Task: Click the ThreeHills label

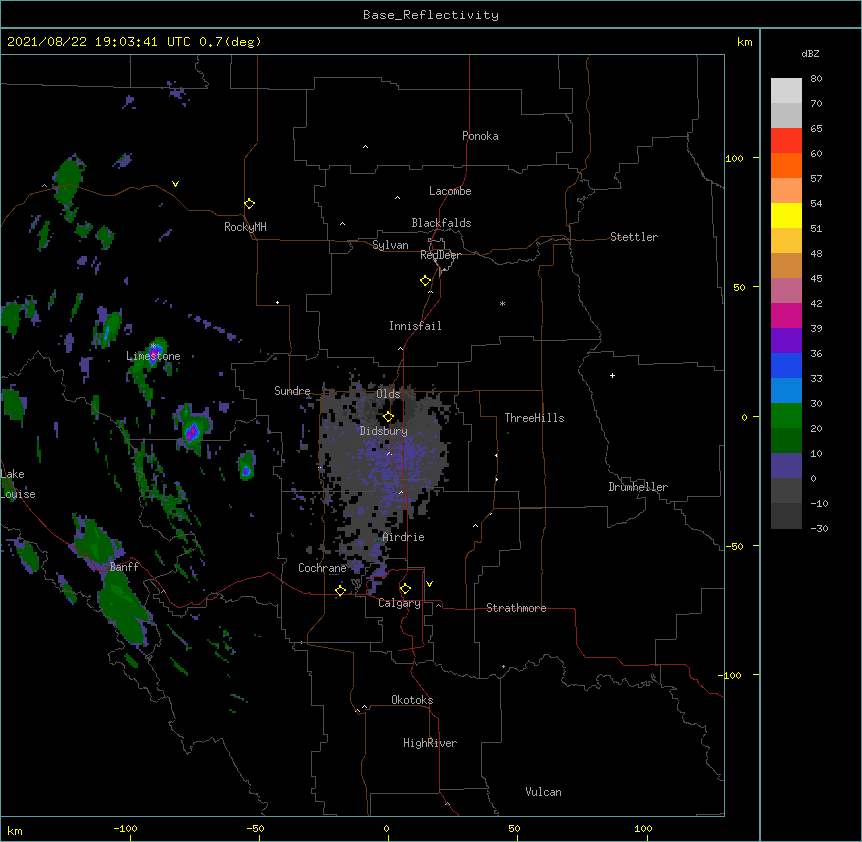Action: pyautogui.click(x=534, y=418)
